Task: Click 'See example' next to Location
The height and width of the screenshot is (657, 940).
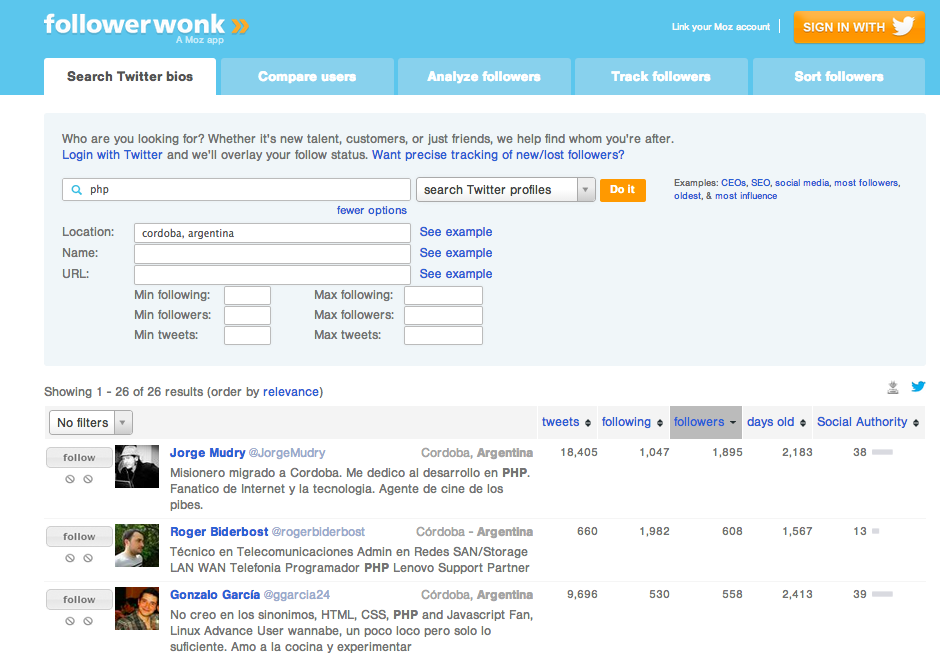Action: [x=456, y=232]
